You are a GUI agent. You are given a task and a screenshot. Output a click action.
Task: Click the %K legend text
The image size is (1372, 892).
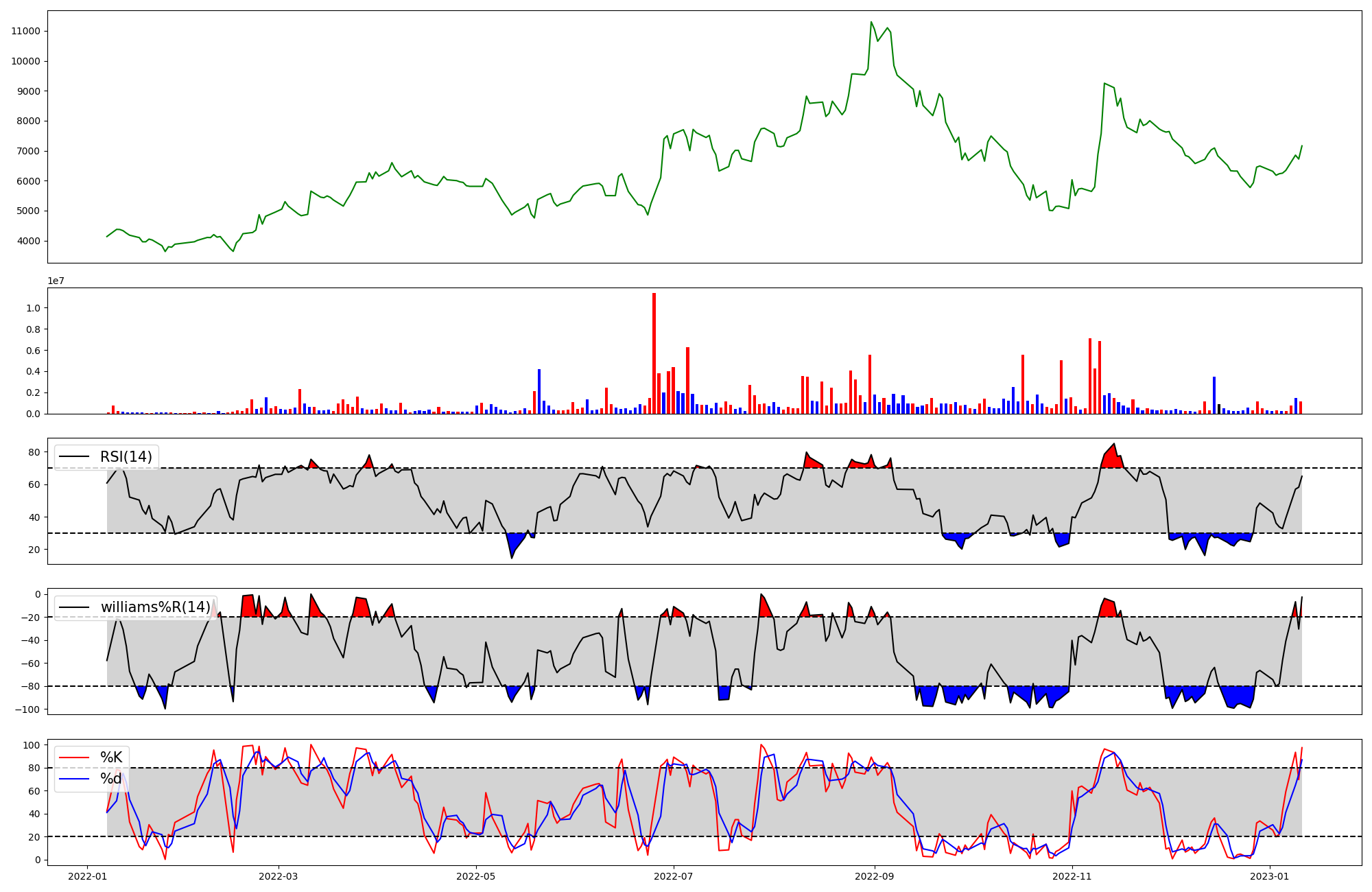coord(111,758)
